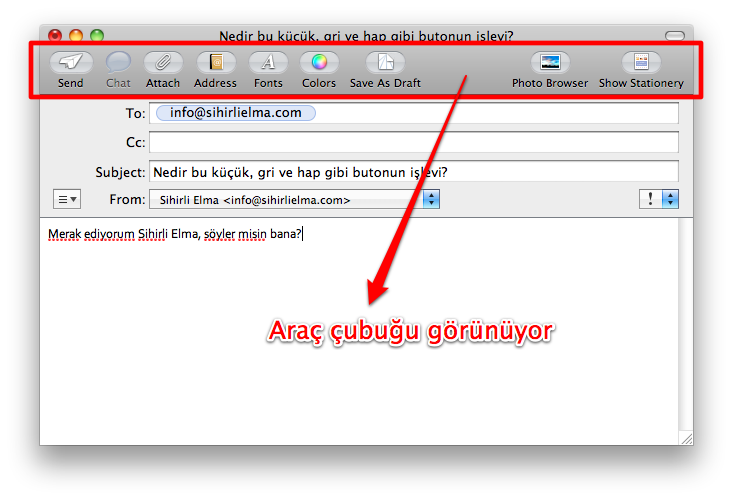Toggle toolbar with the pill-shaped title bar button
The image size is (733, 500).
coord(675,35)
